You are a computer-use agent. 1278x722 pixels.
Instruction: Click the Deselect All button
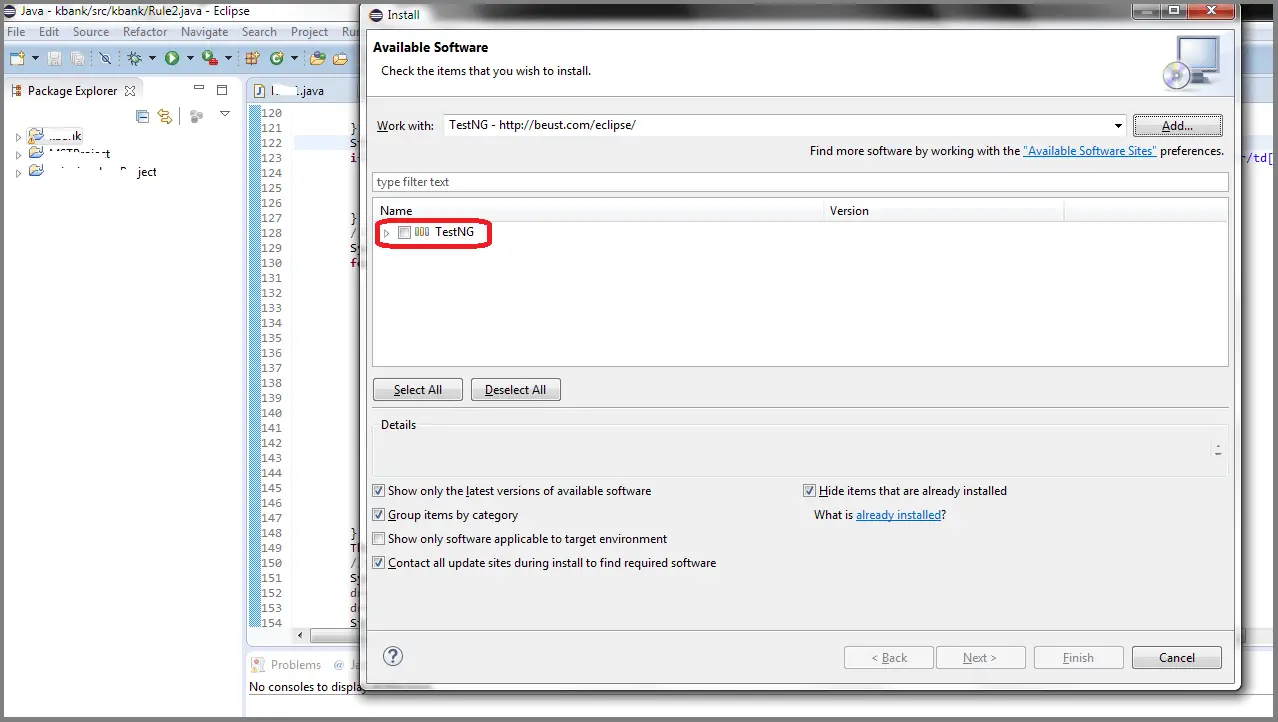coord(516,390)
